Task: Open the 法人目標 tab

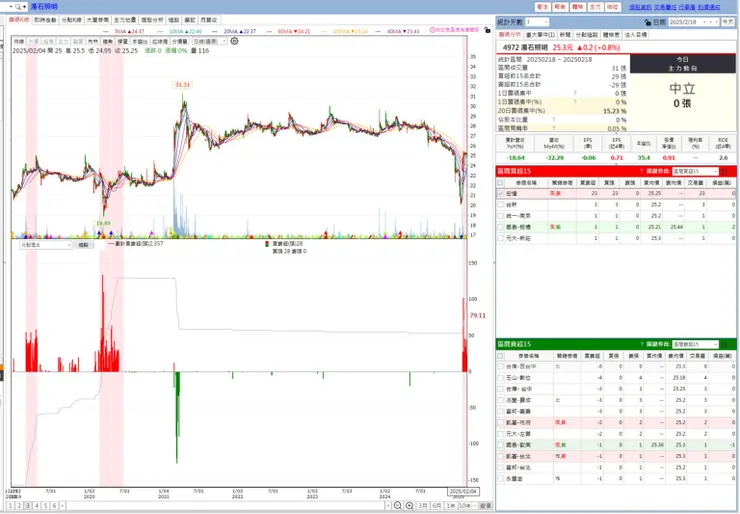Action: pos(636,35)
